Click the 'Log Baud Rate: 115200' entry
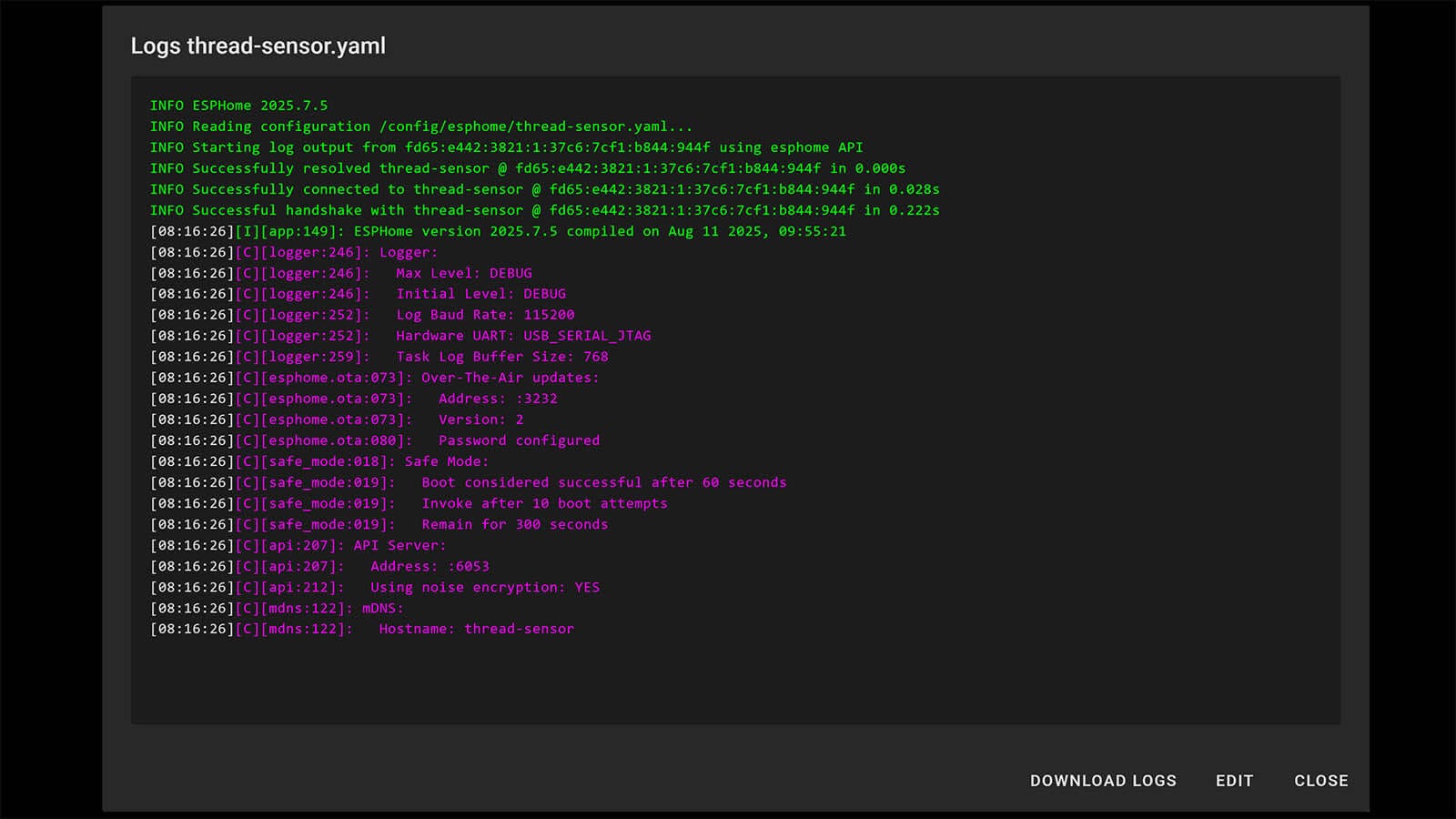Viewport: 1456px width, 819px height. [x=484, y=315]
